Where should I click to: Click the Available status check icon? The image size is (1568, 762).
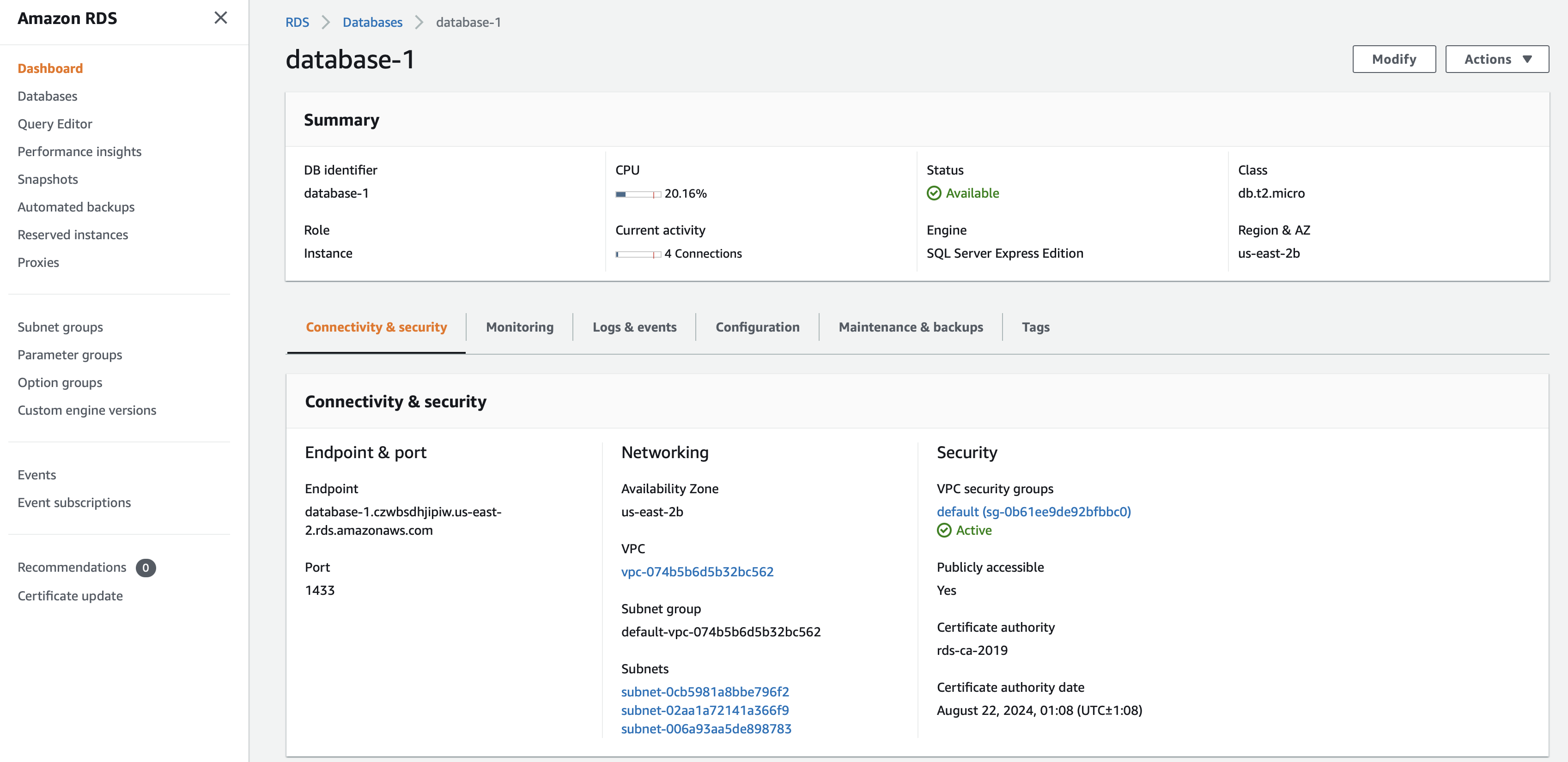933,194
